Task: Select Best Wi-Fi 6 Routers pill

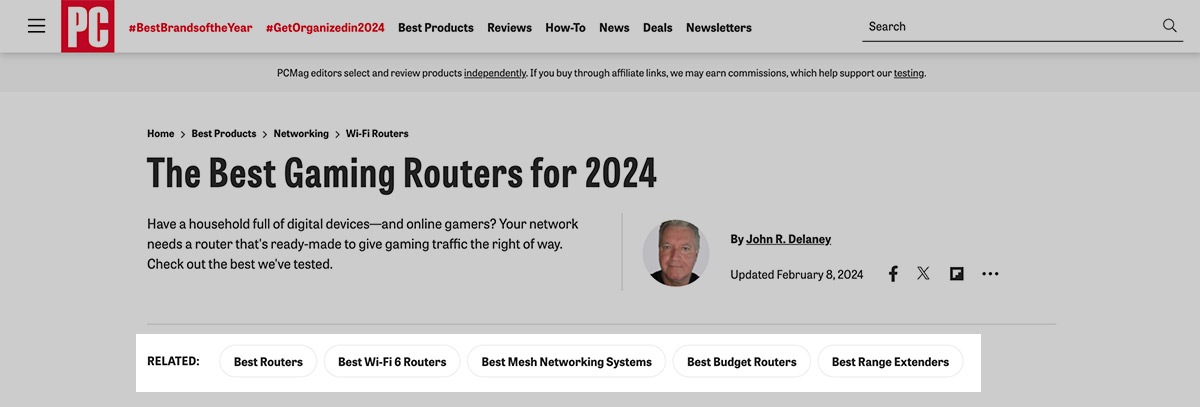Action: tap(392, 362)
